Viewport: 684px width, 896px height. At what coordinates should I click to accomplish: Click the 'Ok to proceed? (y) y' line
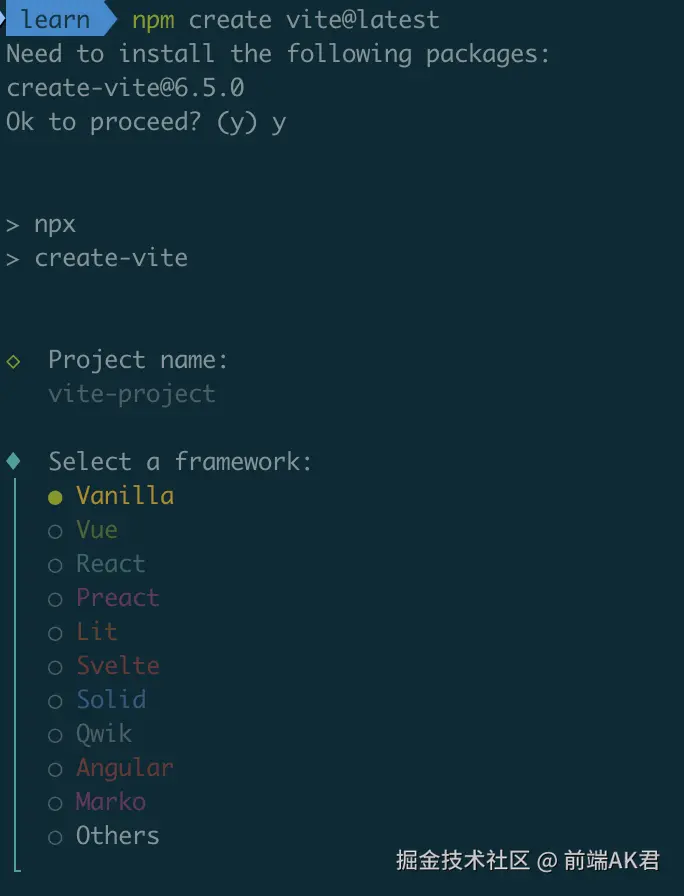(x=146, y=122)
